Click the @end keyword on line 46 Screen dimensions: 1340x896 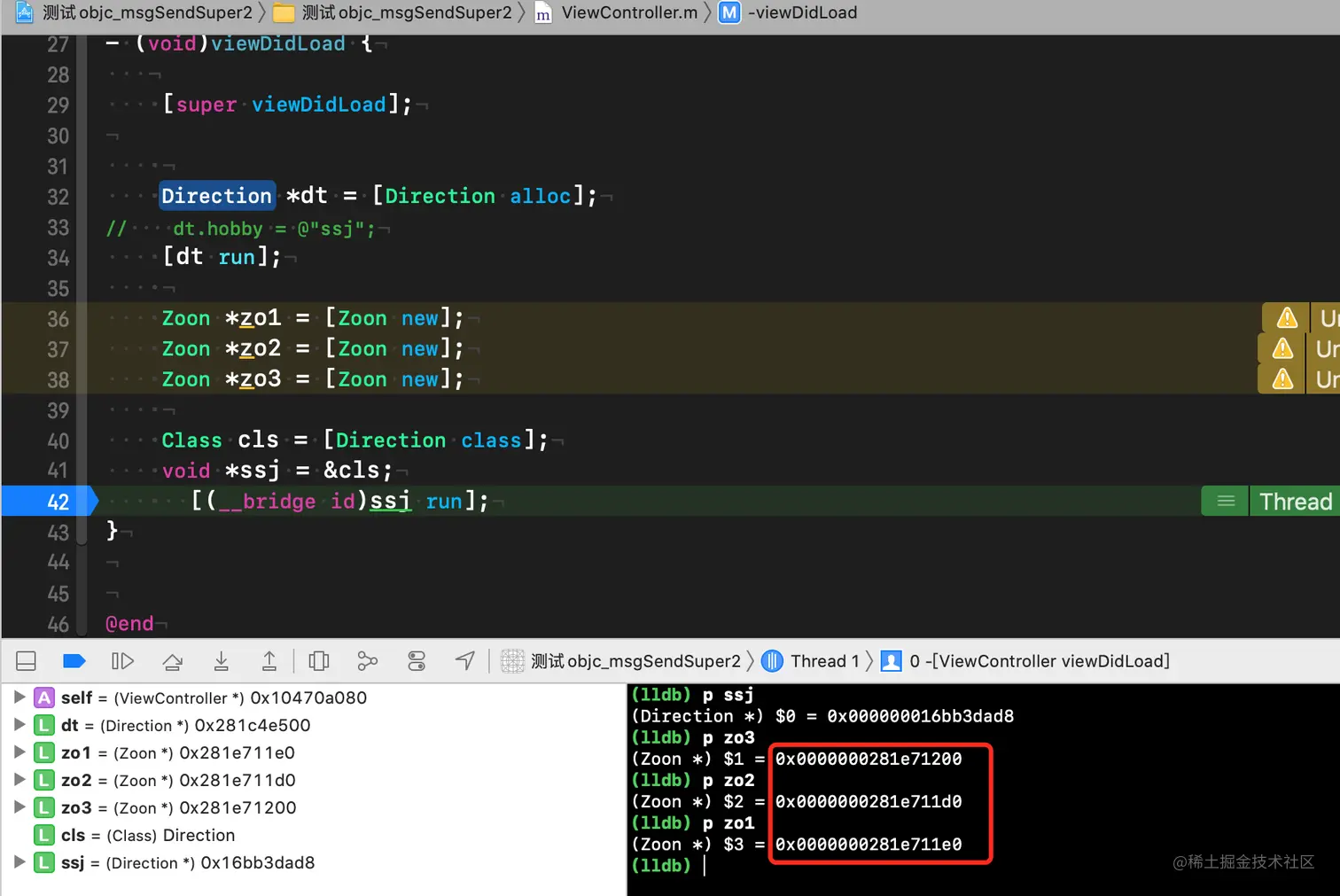pyautogui.click(x=129, y=624)
